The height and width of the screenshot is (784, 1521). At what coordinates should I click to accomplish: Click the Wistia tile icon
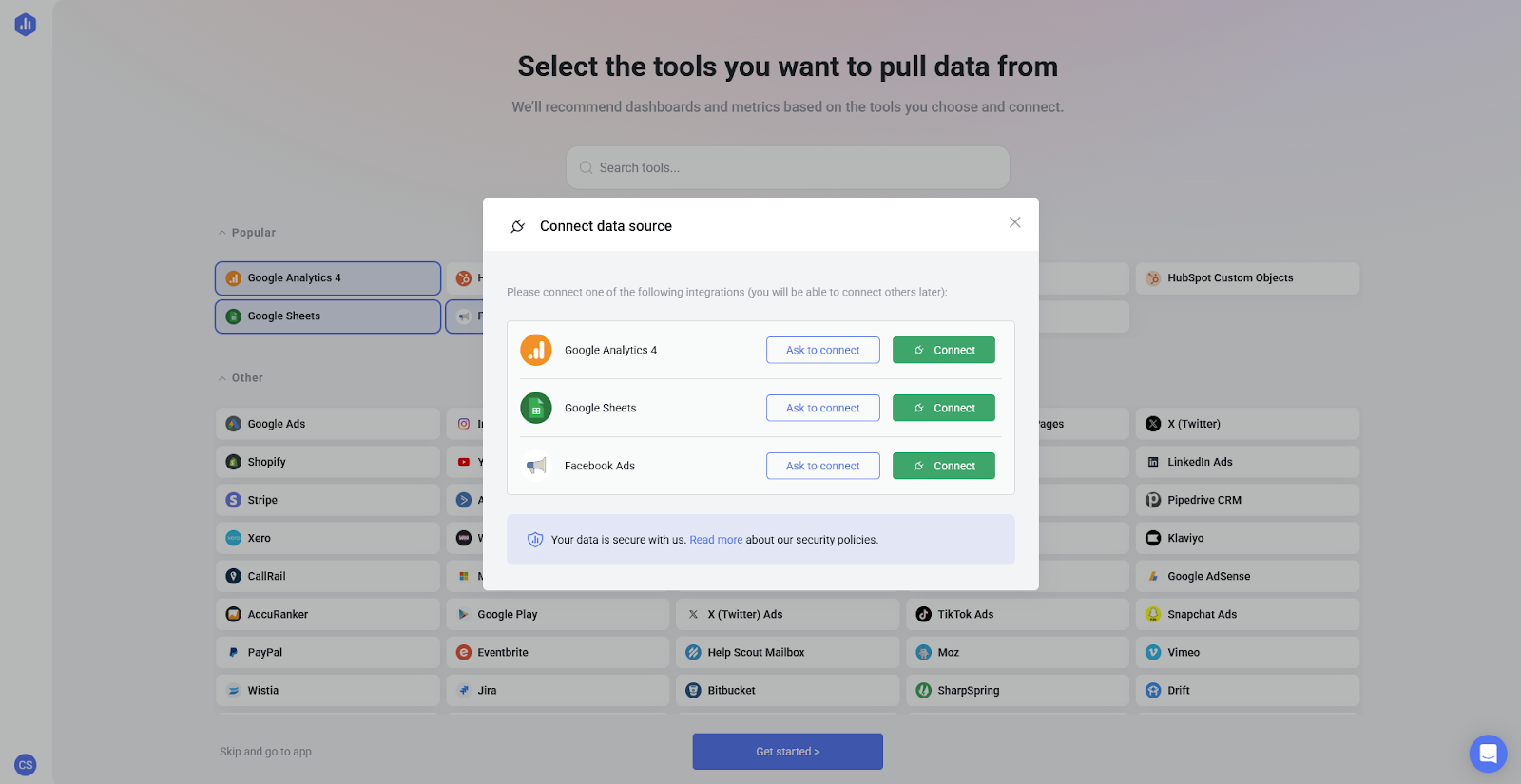[x=234, y=690]
